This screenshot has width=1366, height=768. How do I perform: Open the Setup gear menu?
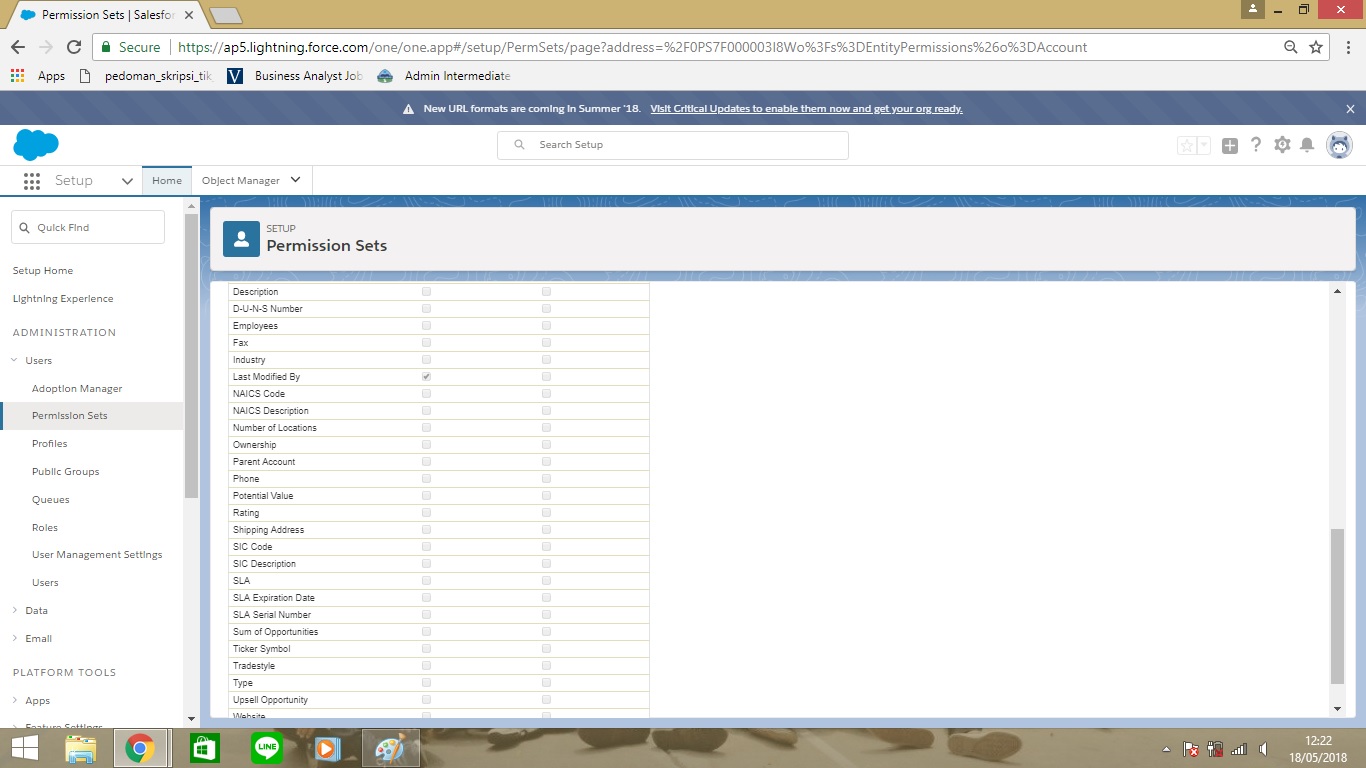(x=1282, y=145)
